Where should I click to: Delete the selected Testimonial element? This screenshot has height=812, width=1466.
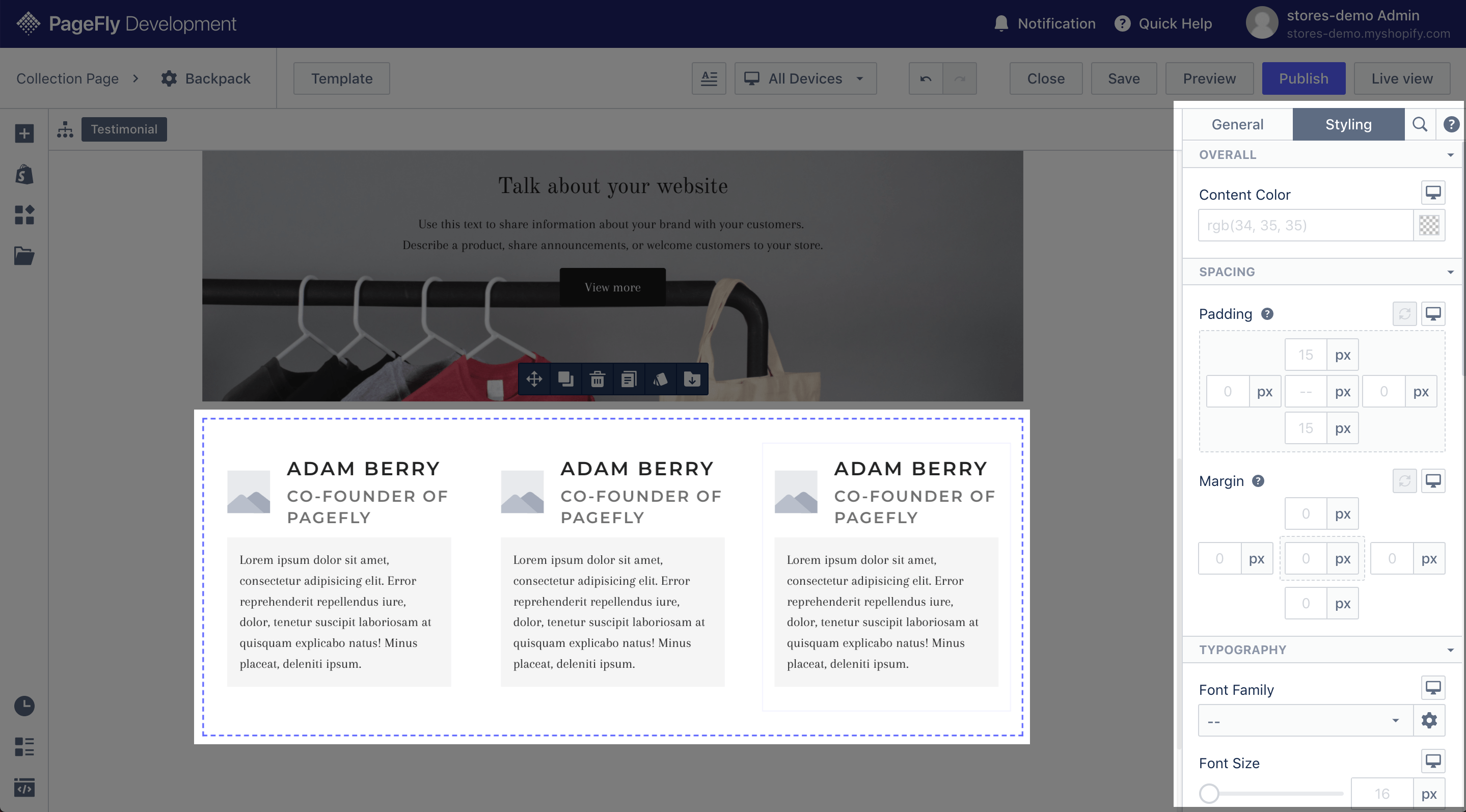tap(597, 379)
